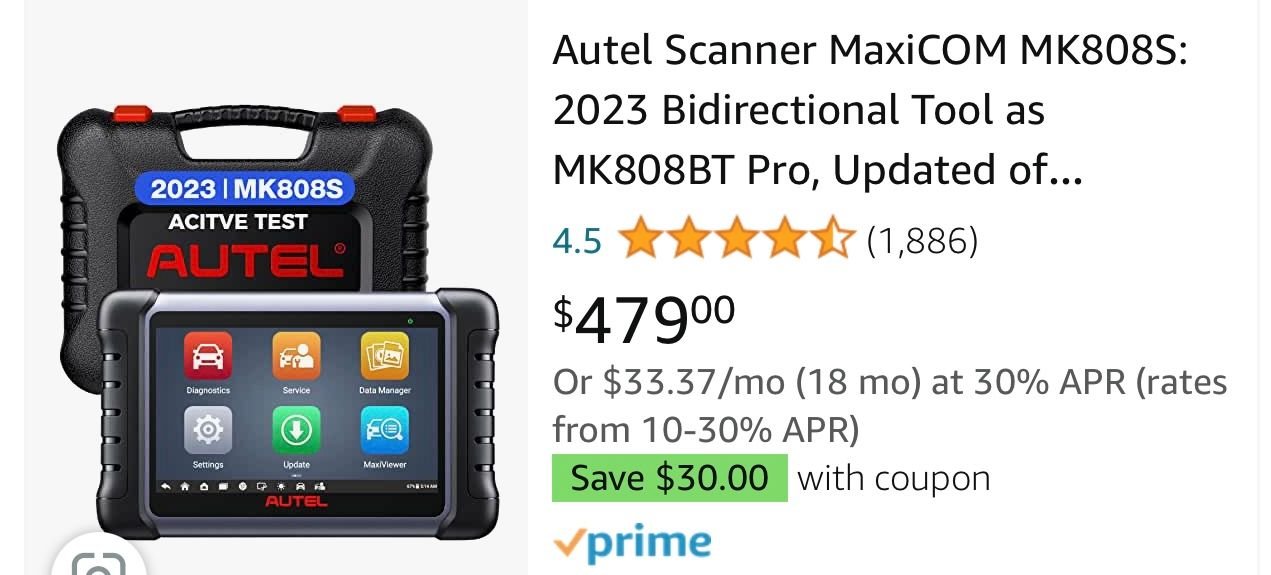Image resolution: width=1271 pixels, height=575 pixels.
Task: Open the 1,886 reviews count
Action: pos(922,240)
